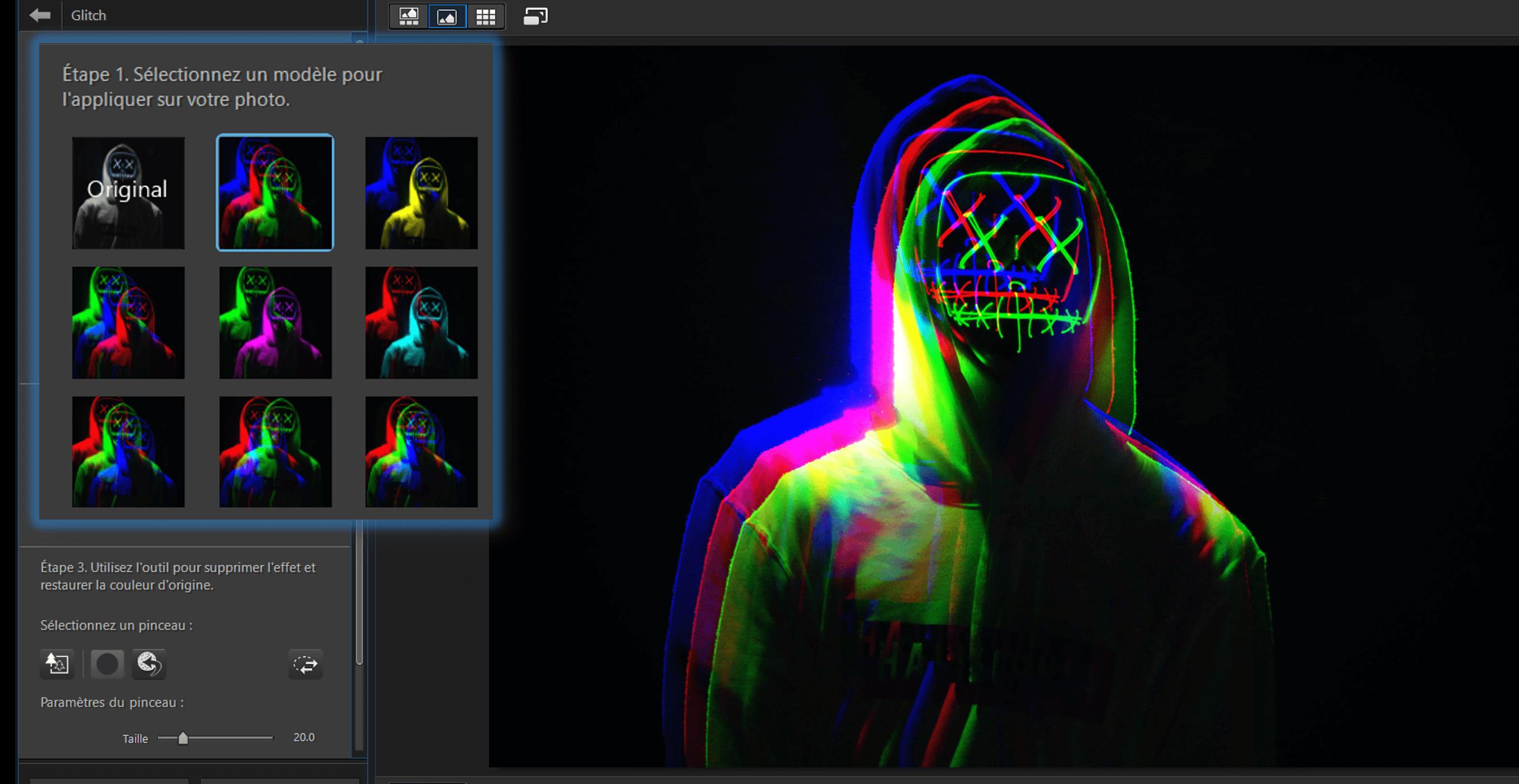Click the 'Paramètres du pinceau' label
The height and width of the screenshot is (784, 1519).
pyautogui.click(x=112, y=703)
